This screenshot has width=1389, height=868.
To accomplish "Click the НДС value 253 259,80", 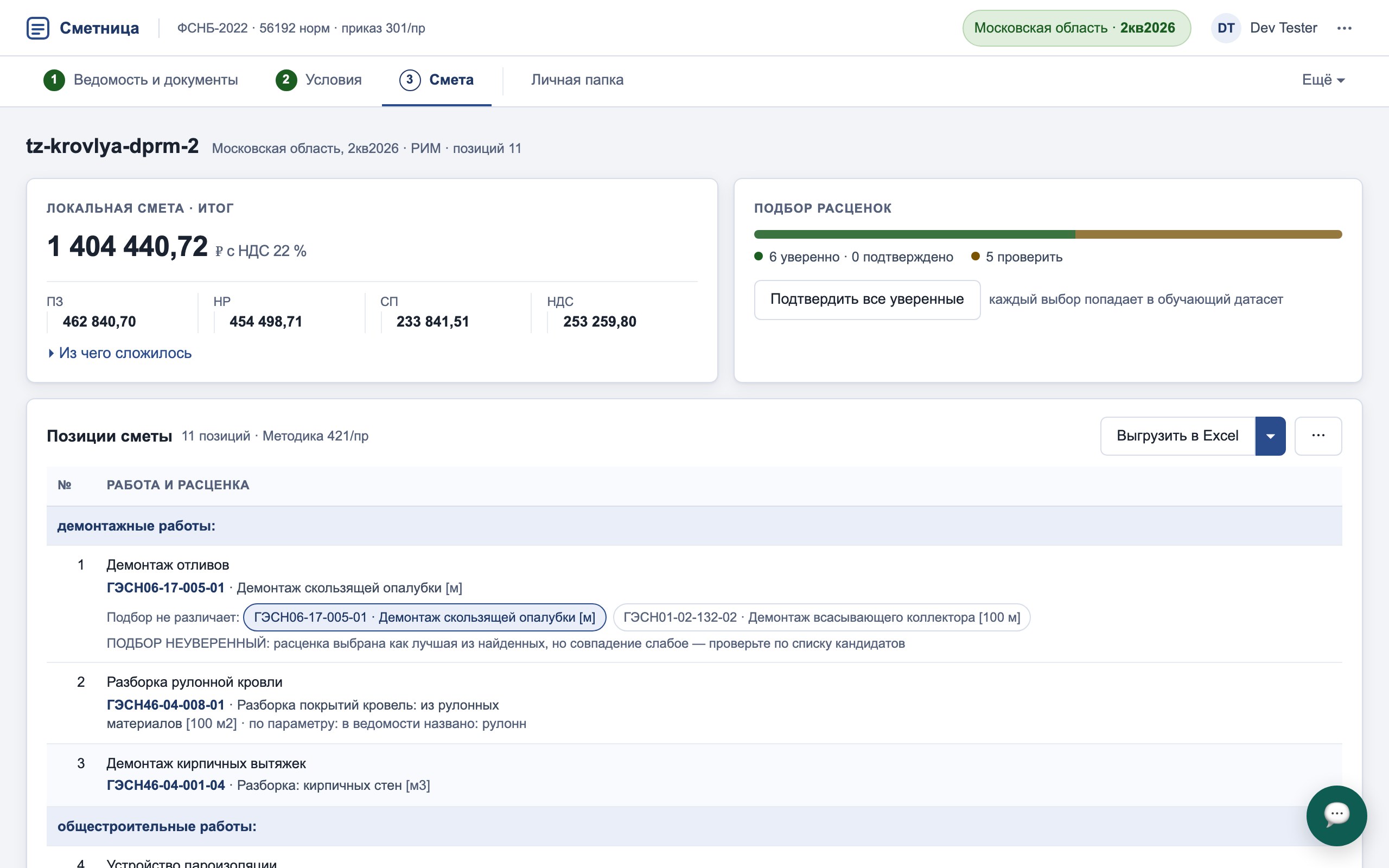I will point(600,322).
